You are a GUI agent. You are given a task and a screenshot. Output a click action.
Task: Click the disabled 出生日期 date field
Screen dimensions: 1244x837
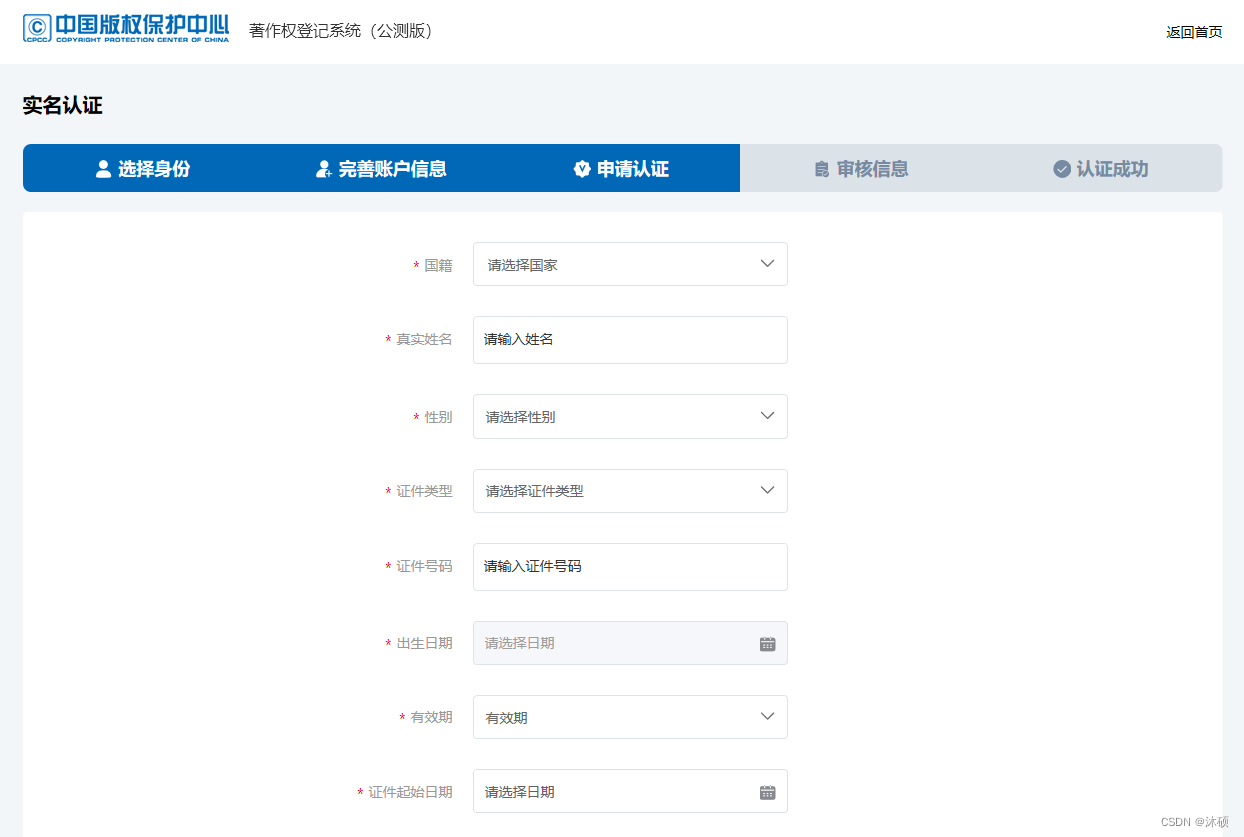click(x=615, y=643)
